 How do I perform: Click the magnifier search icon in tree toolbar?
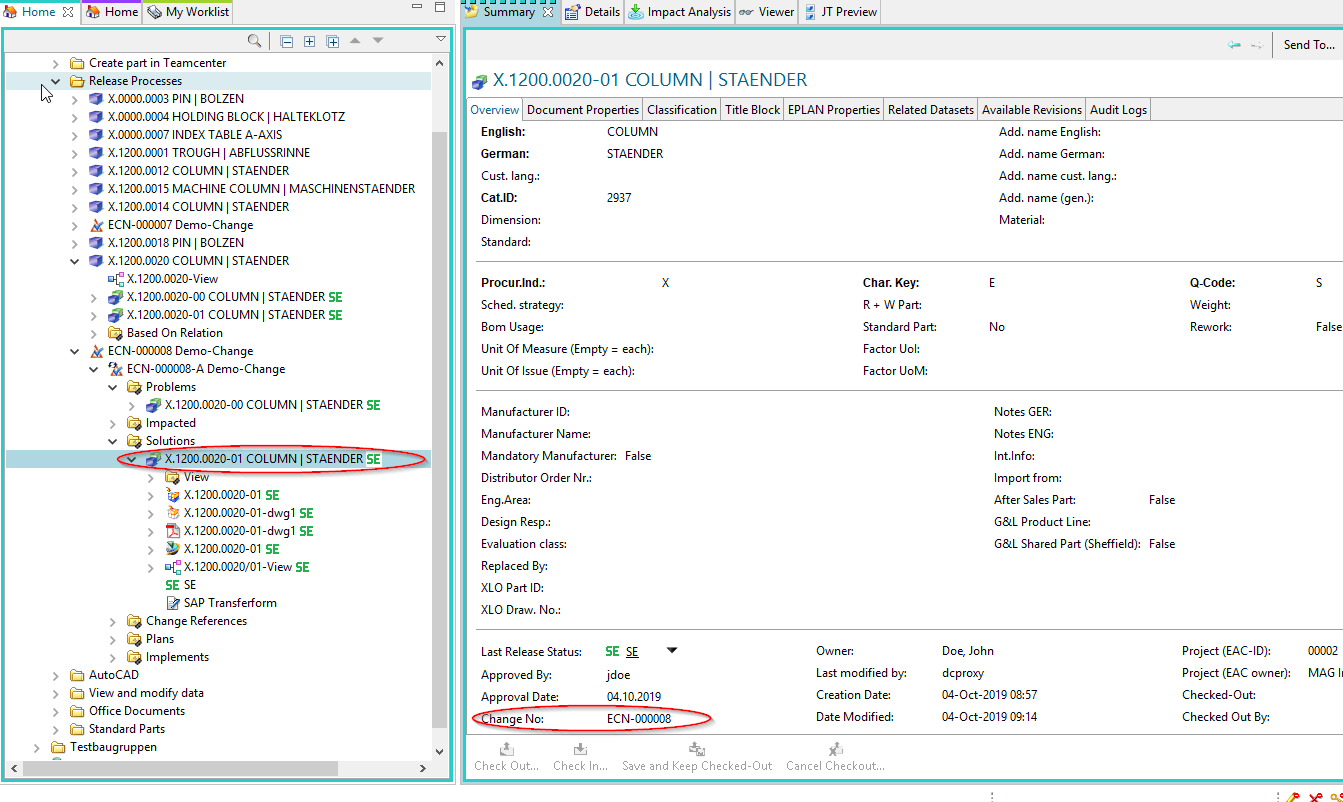point(255,41)
